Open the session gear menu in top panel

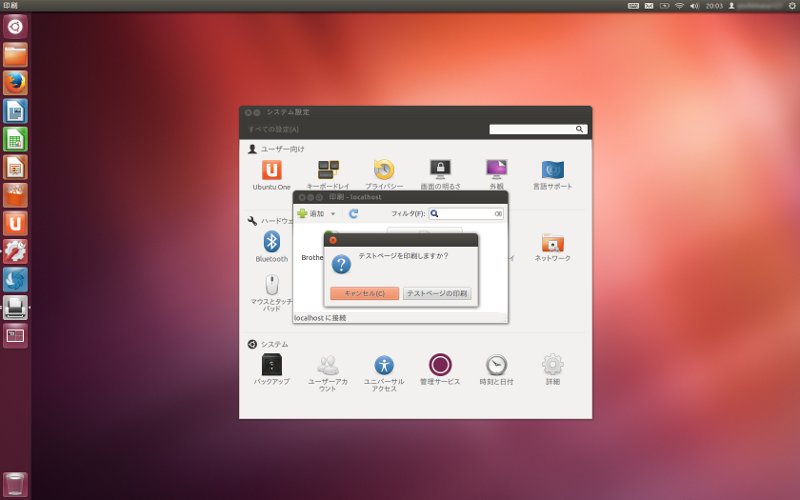[x=792, y=6]
